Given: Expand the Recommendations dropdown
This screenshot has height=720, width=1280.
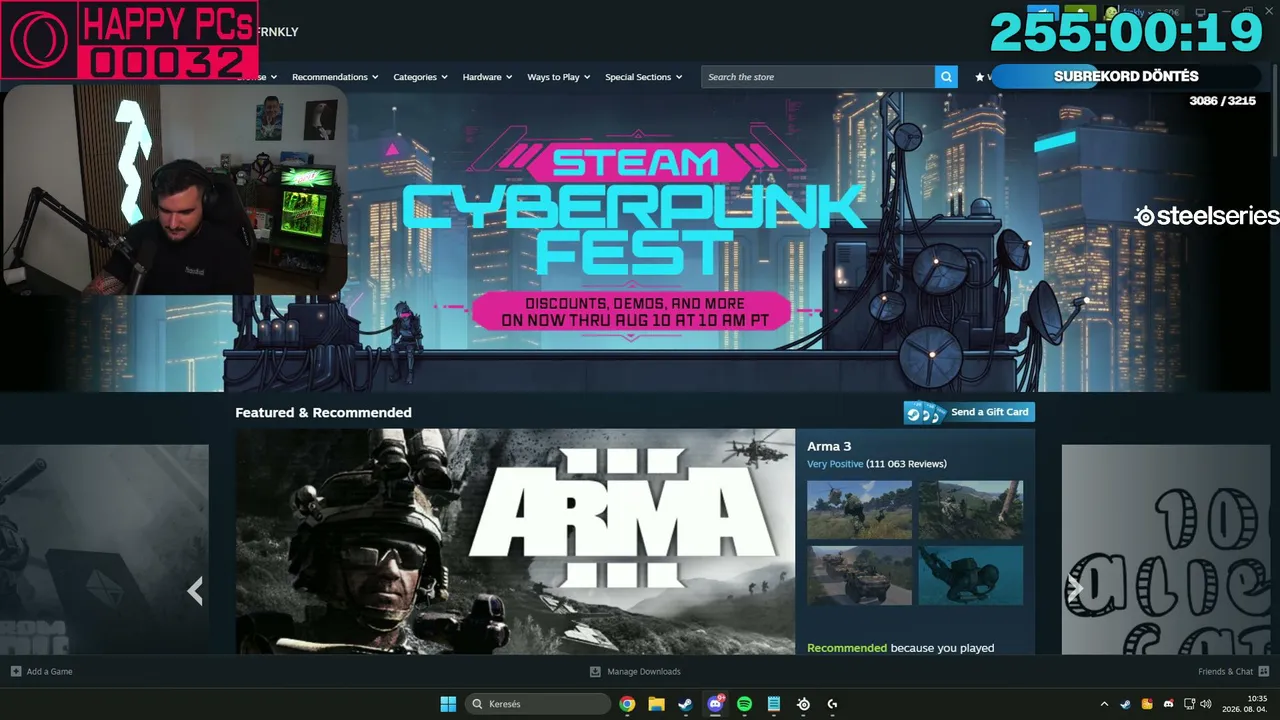Looking at the screenshot, I should 335,77.
